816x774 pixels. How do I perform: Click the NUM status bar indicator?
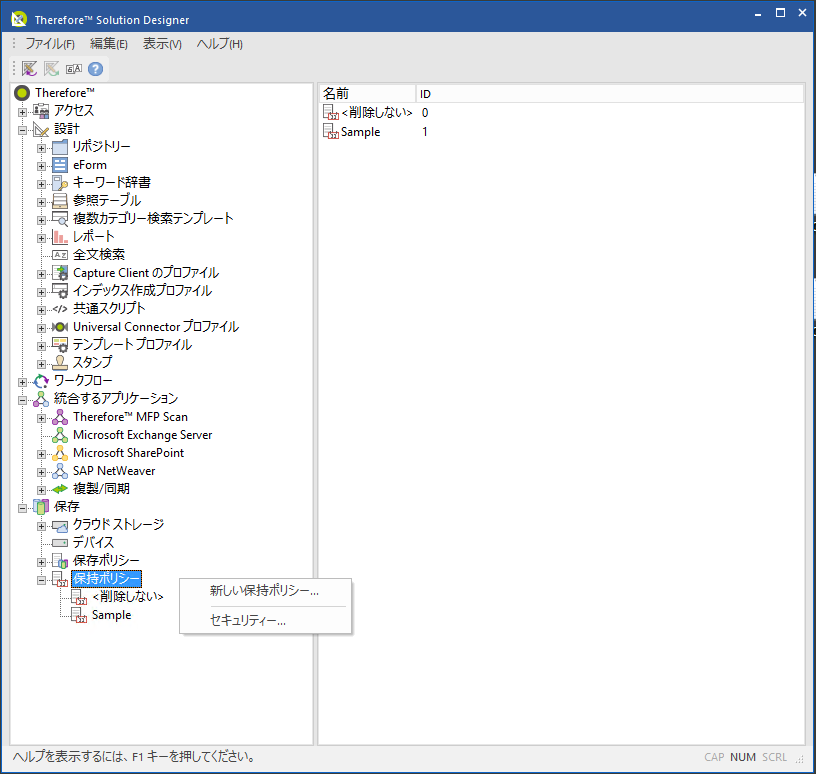743,757
